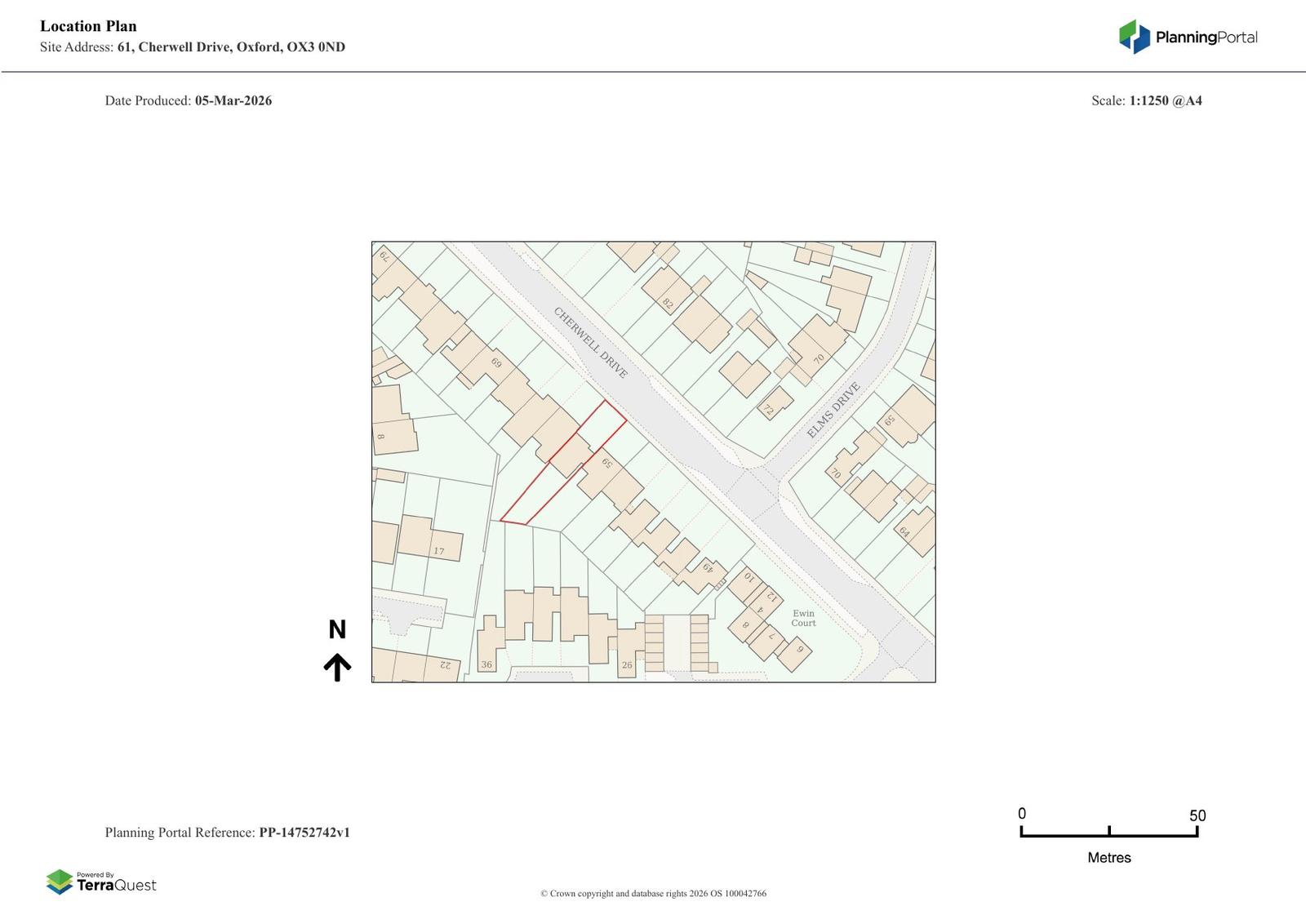Click building number 17 on the map
This screenshot has width=1306, height=924.
(x=438, y=551)
